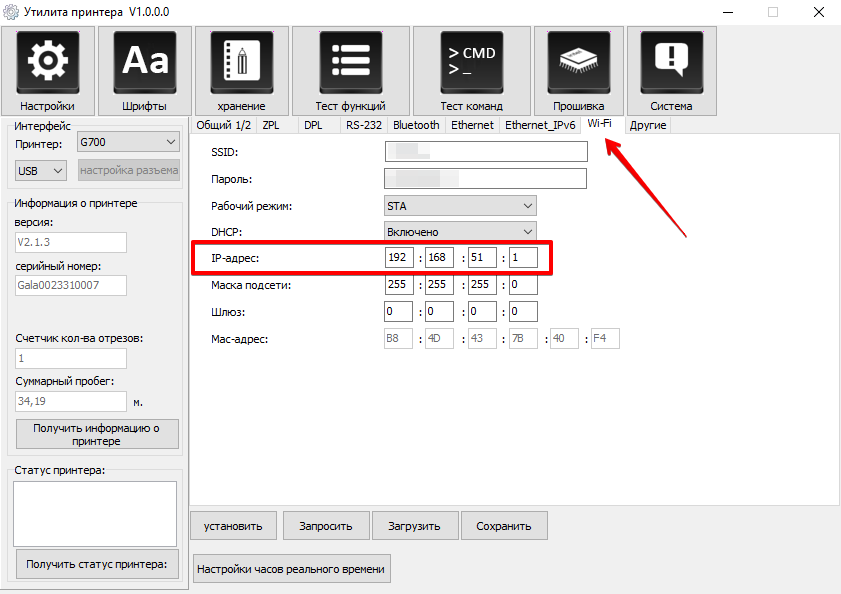Open the DHCP Включено dropdown
Image resolution: width=841 pixels, height=594 pixels.
click(460, 232)
